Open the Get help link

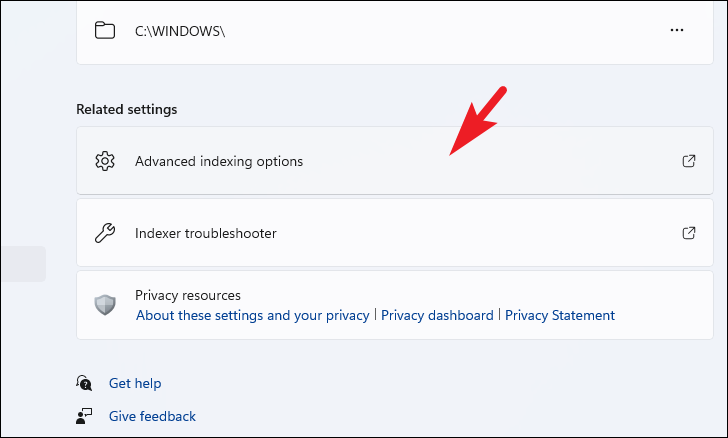135,383
